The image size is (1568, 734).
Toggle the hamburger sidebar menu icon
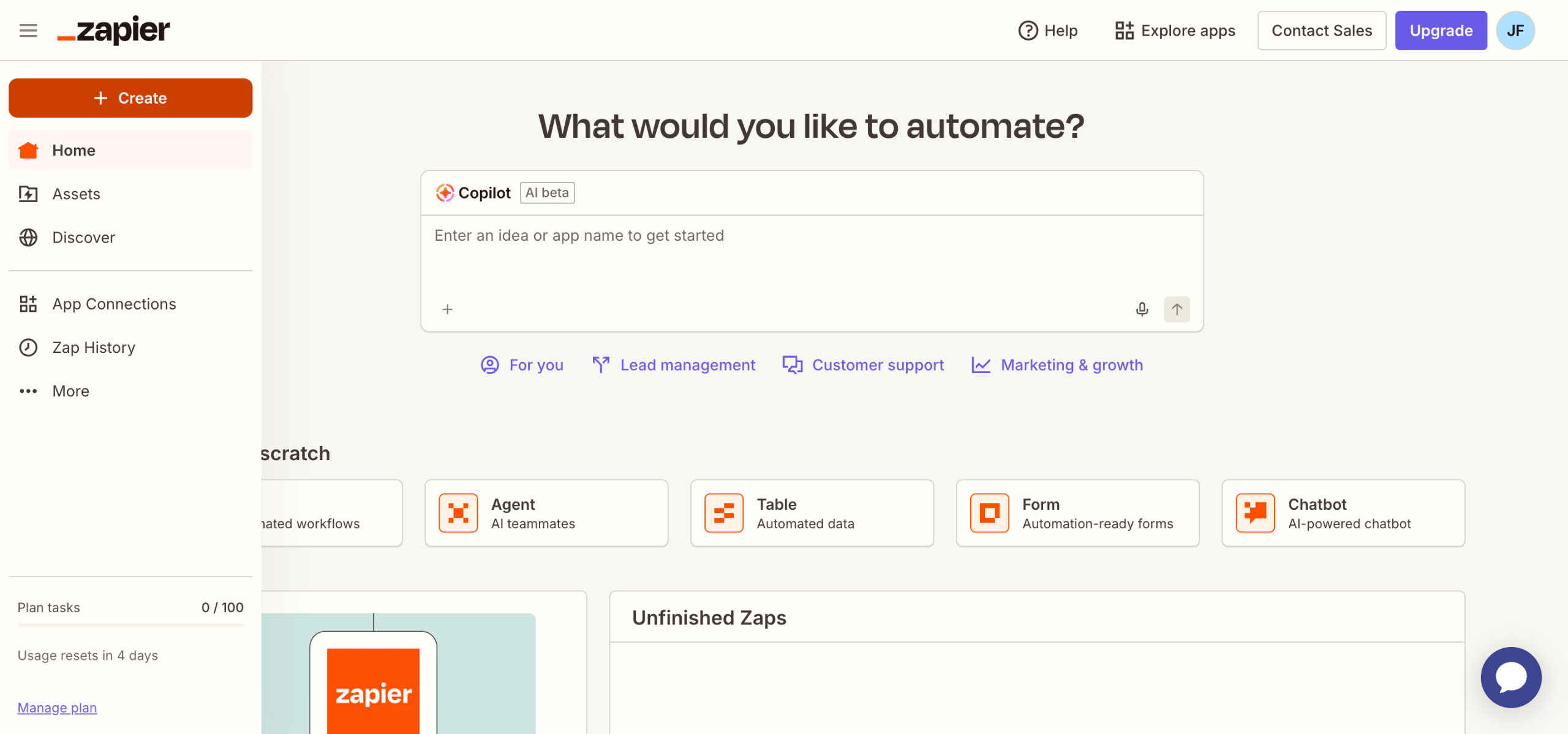28,30
